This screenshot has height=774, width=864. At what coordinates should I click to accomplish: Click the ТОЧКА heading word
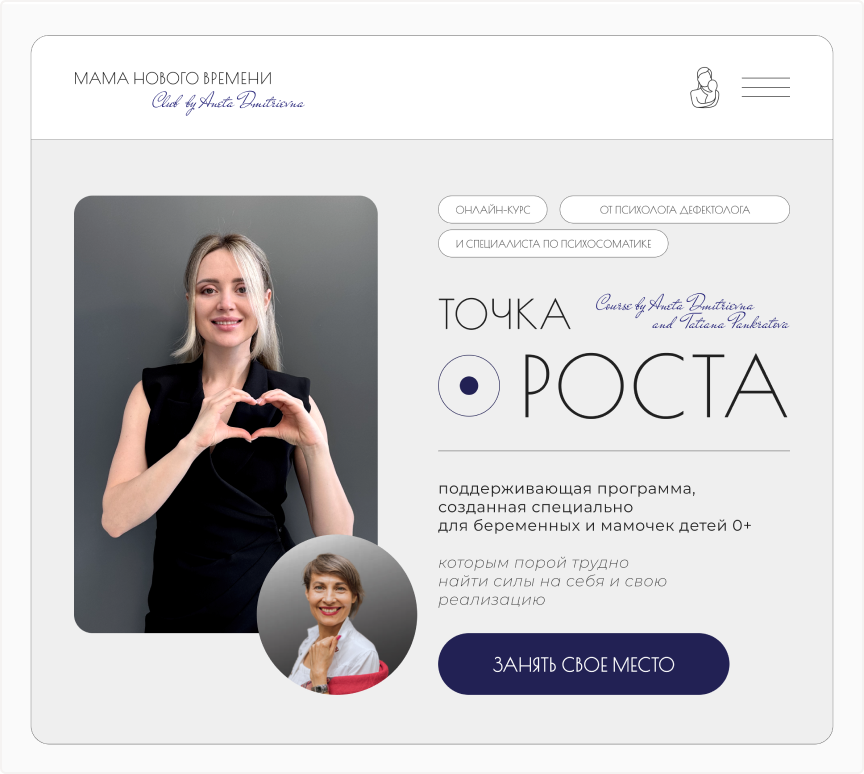point(504,314)
